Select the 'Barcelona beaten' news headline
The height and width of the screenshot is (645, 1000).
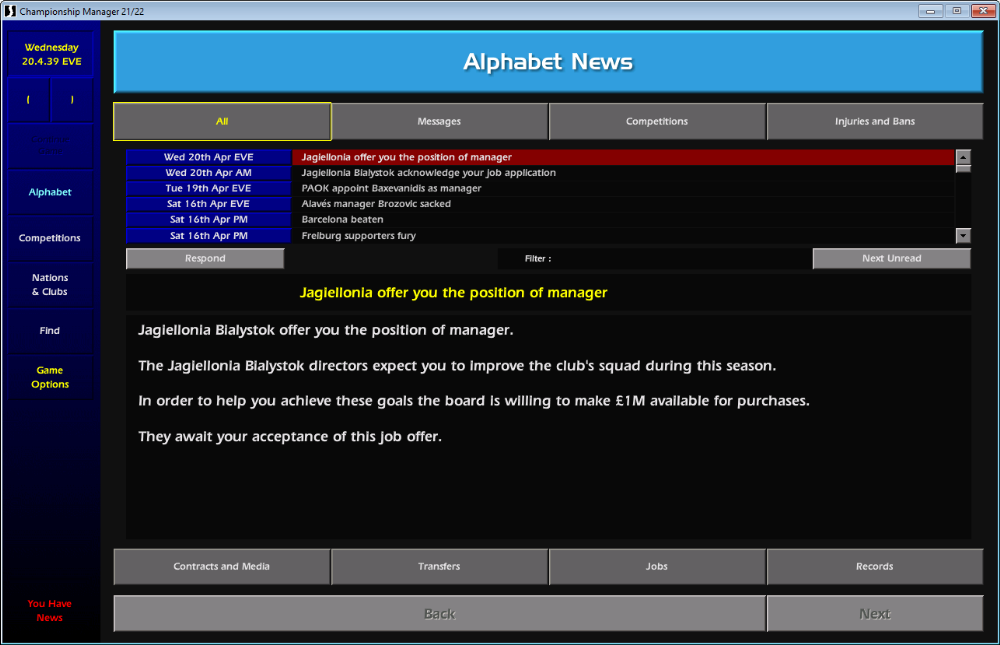click(623, 219)
